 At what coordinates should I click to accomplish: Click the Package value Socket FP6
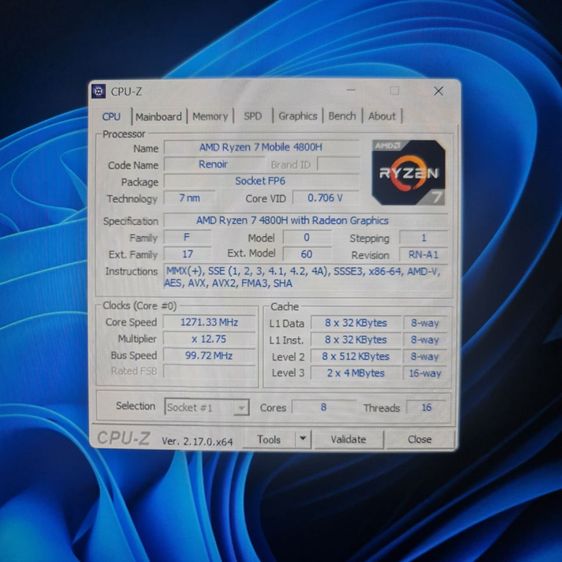tap(261, 181)
